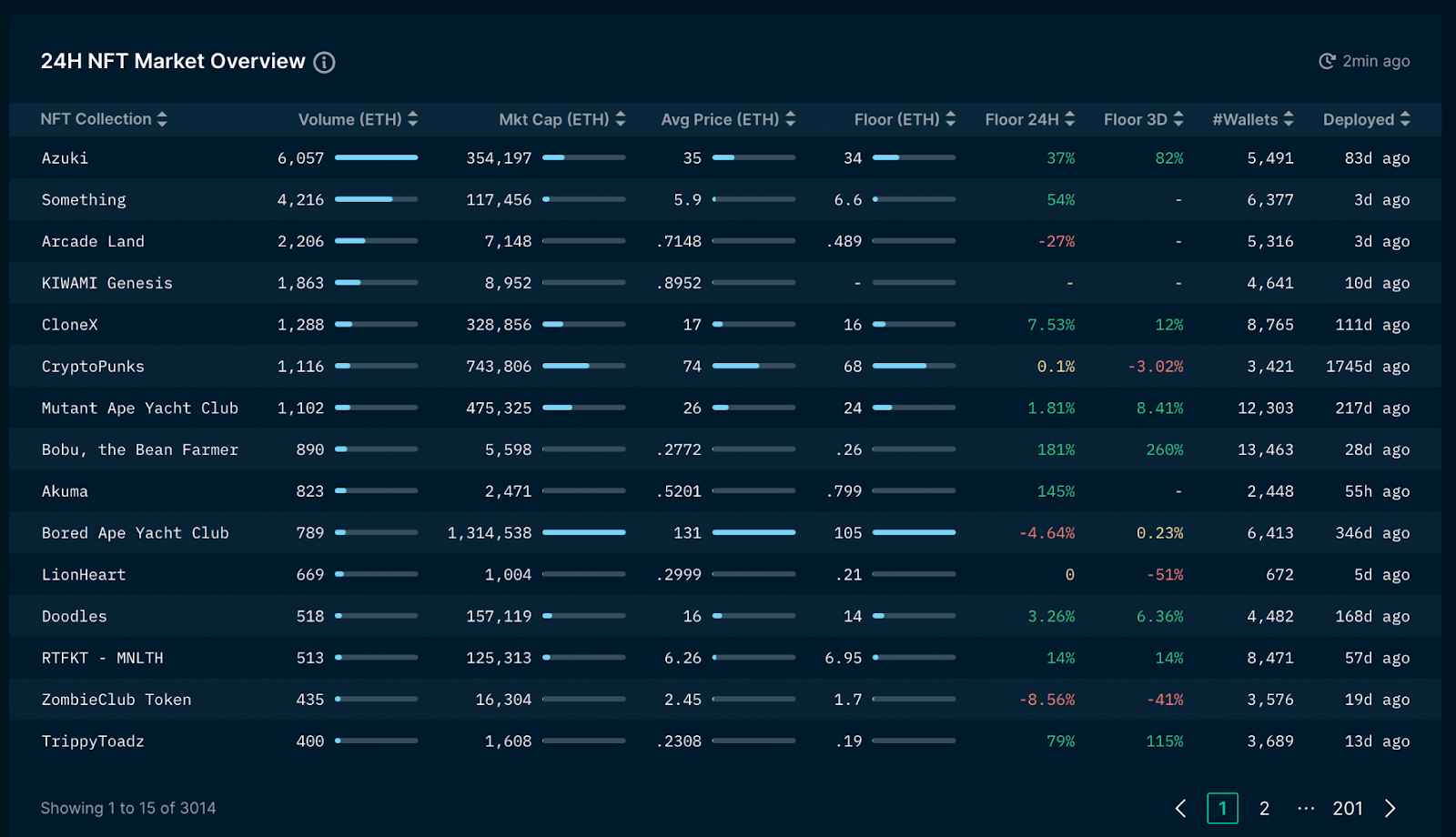The height and width of the screenshot is (837, 1456).
Task: Open Mutant Ape Yacht Club collection
Action: [139, 408]
